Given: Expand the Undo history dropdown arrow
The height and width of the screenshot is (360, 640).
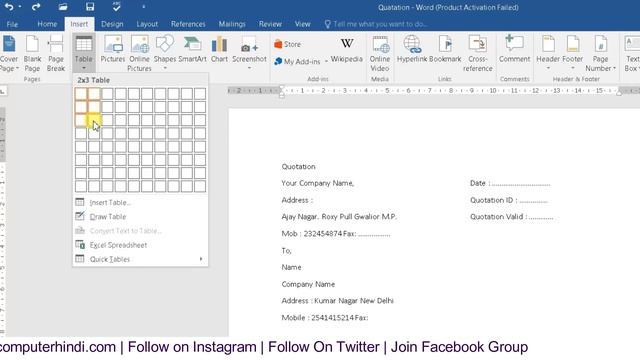Looking at the screenshot, I should [x=20, y=7].
